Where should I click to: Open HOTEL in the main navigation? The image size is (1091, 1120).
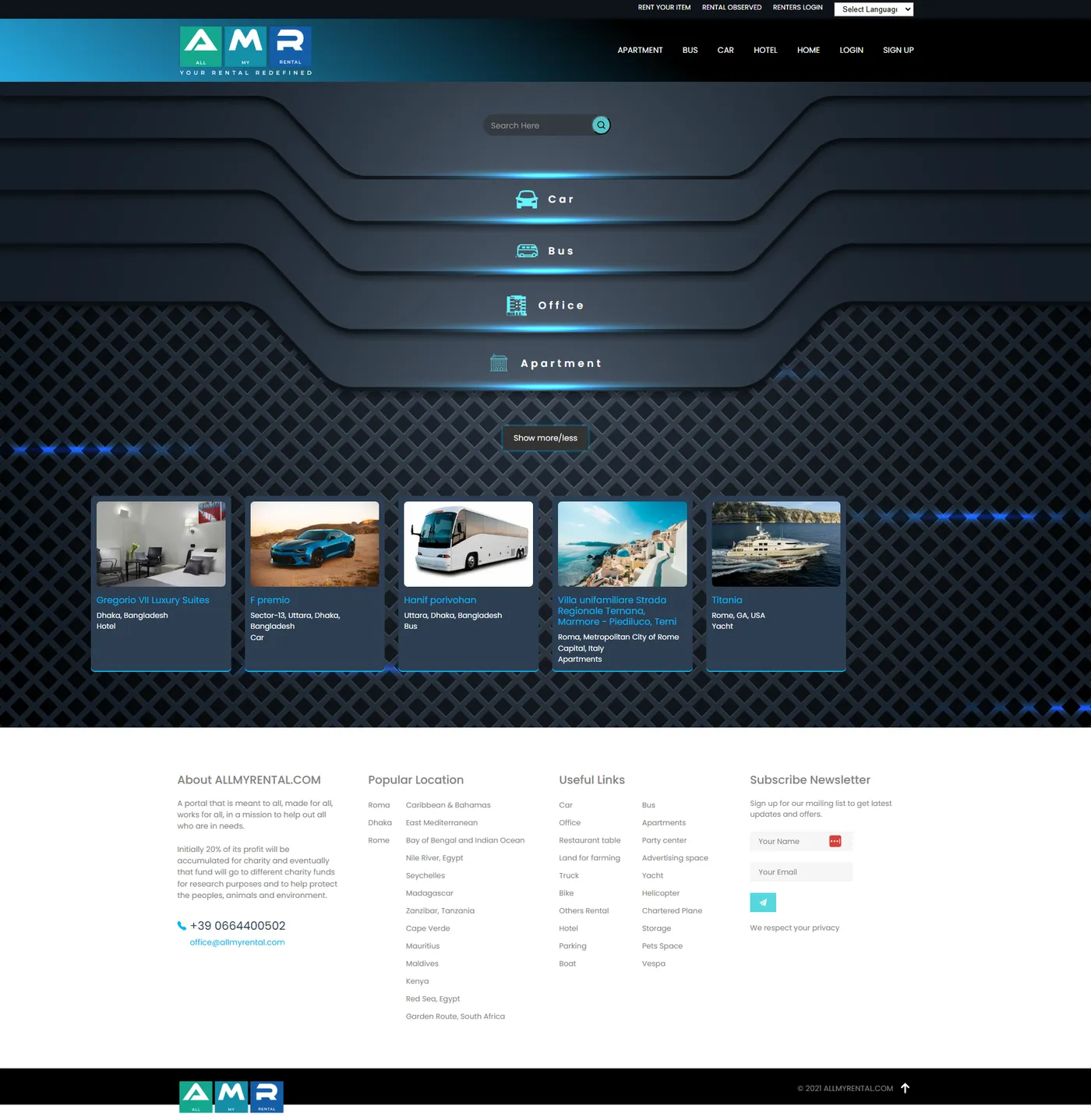(765, 50)
